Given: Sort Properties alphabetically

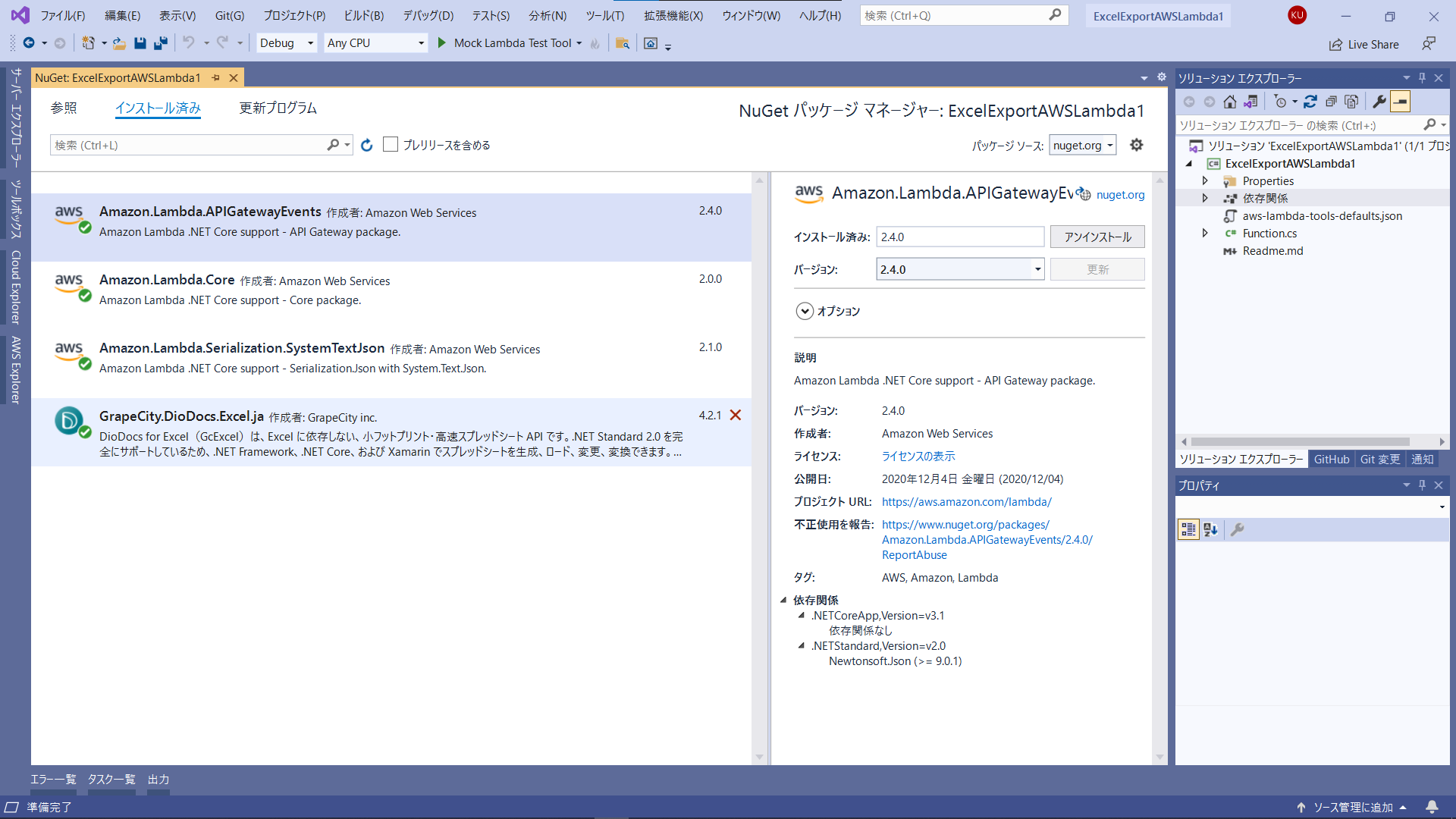Looking at the screenshot, I should pos(1210,529).
